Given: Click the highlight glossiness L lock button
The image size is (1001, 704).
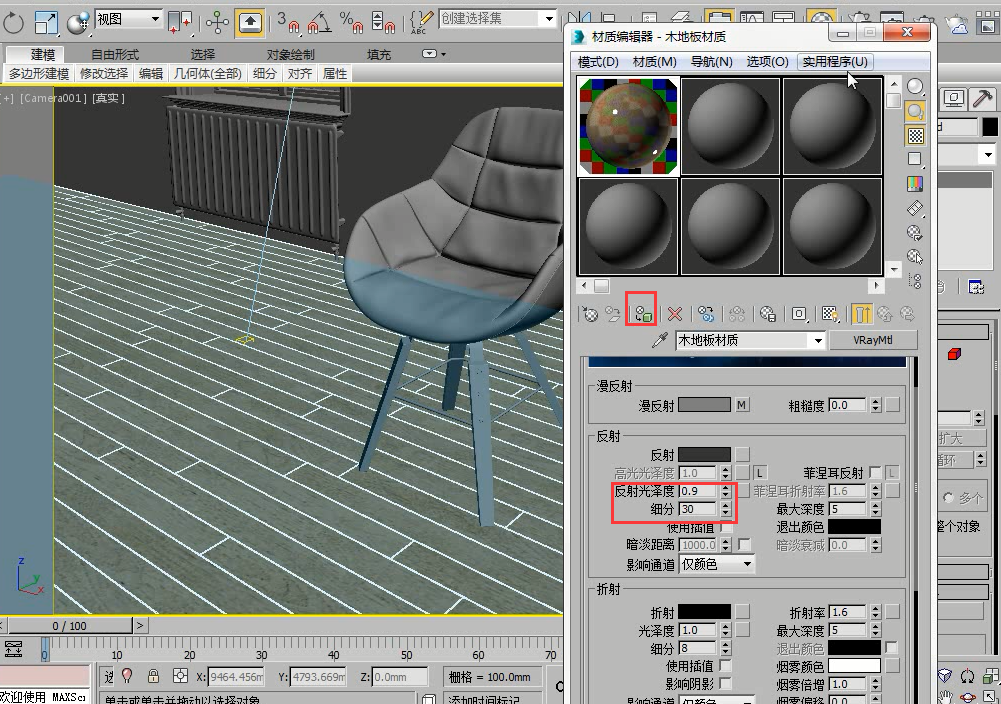Looking at the screenshot, I should [x=759, y=473].
